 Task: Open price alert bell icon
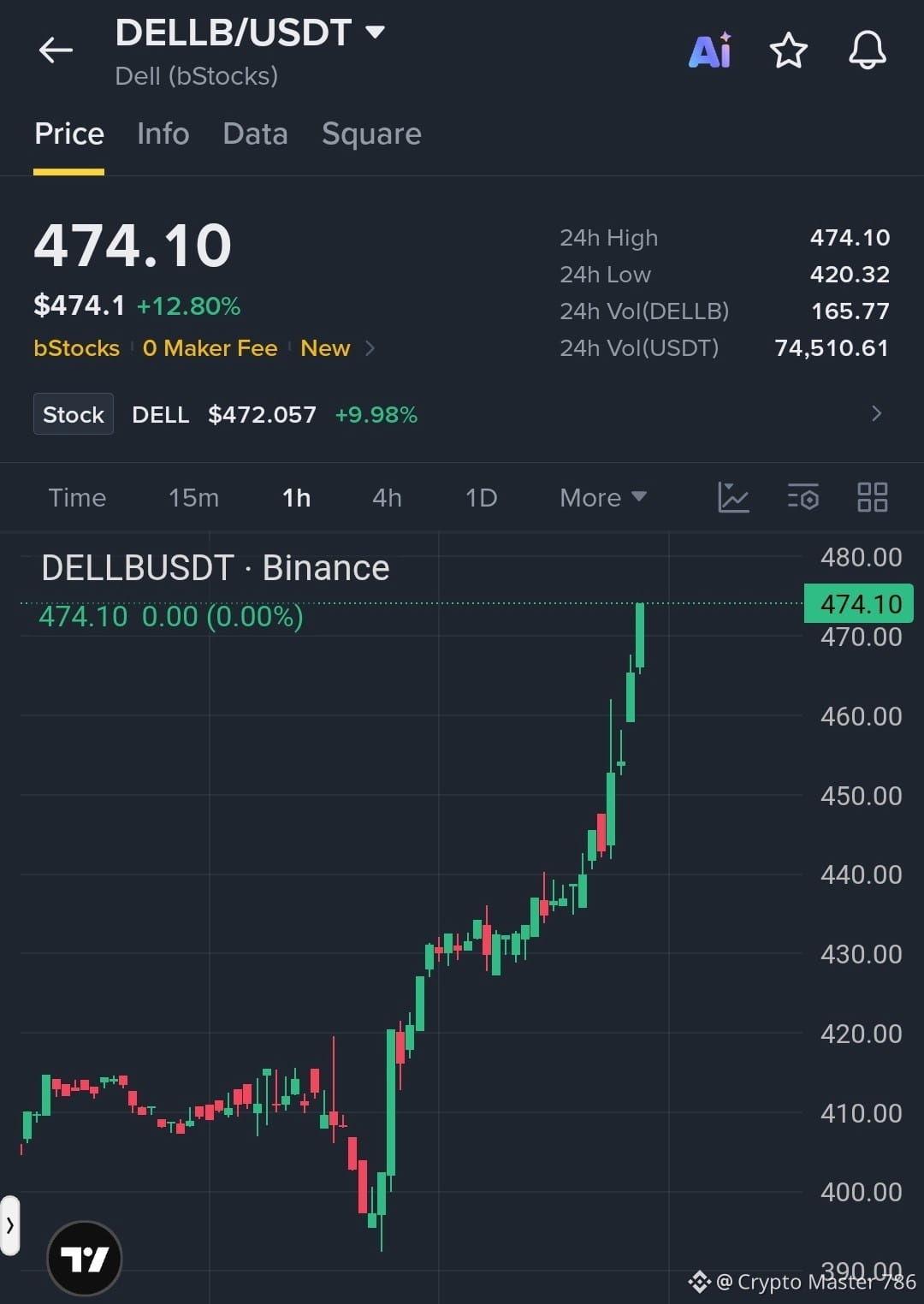[x=868, y=50]
